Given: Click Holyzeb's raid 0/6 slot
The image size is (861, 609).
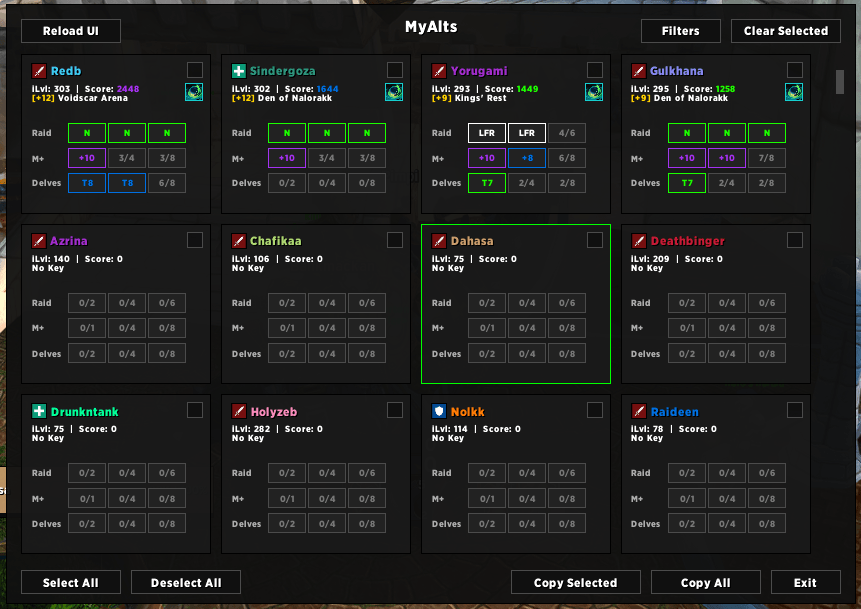Looking at the screenshot, I should (x=367, y=473).
